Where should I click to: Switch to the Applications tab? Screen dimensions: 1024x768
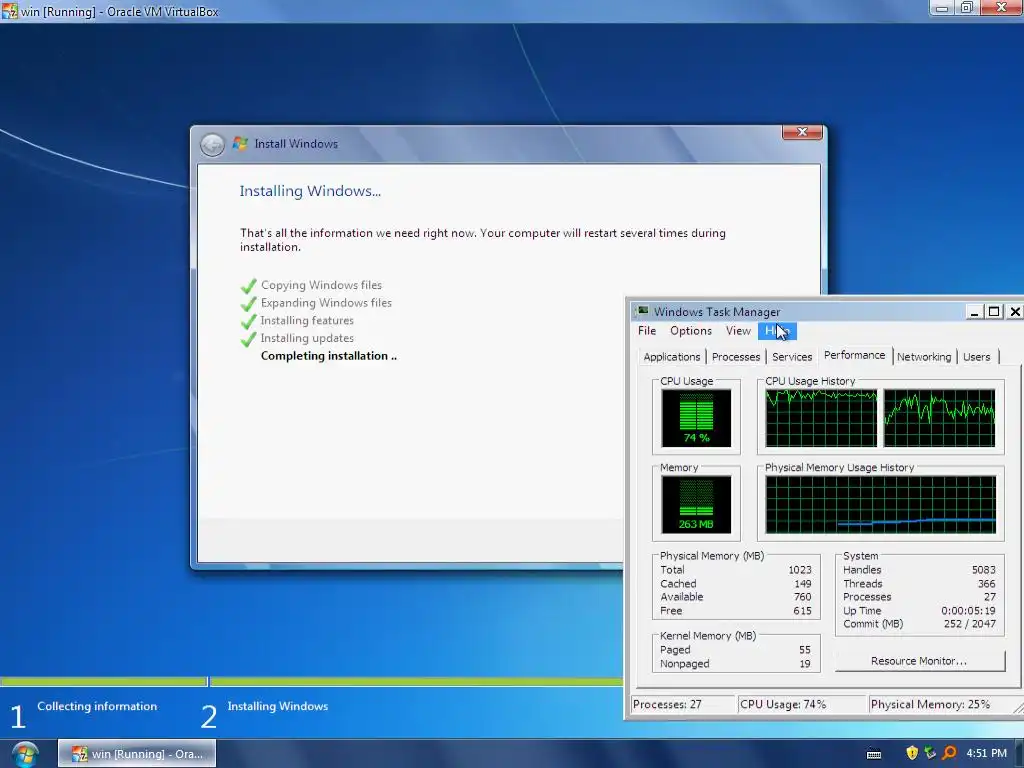tap(671, 357)
